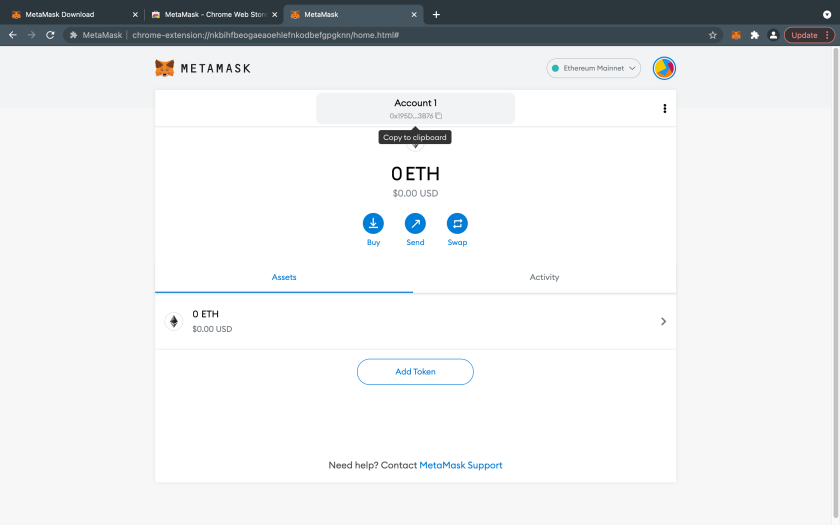Open the colorful account avatar menu
This screenshot has width=840, height=525.
point(664,68)
